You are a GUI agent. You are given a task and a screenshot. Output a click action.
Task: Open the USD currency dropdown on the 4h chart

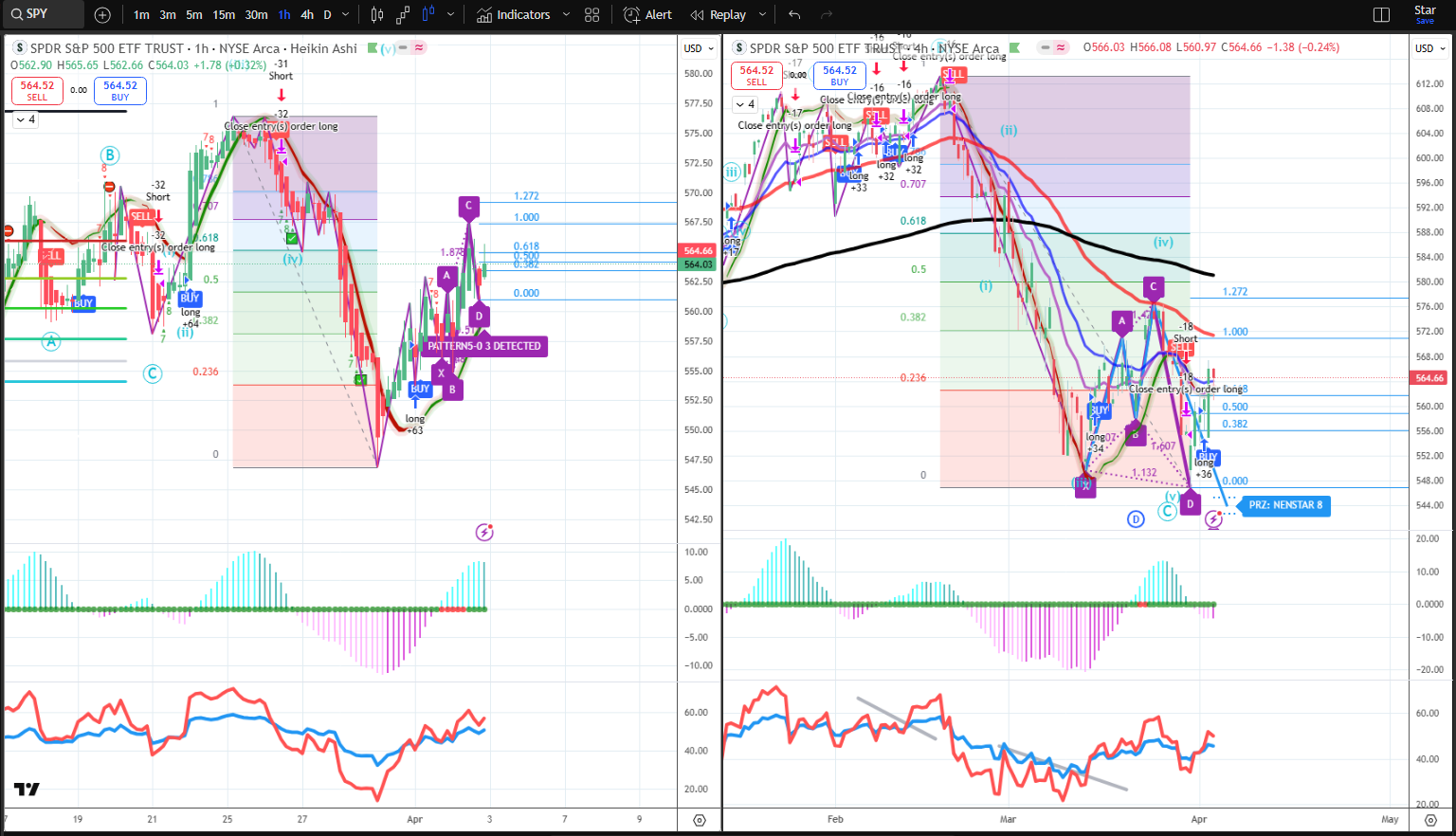pyautogui.click(x=1429, y=48)
